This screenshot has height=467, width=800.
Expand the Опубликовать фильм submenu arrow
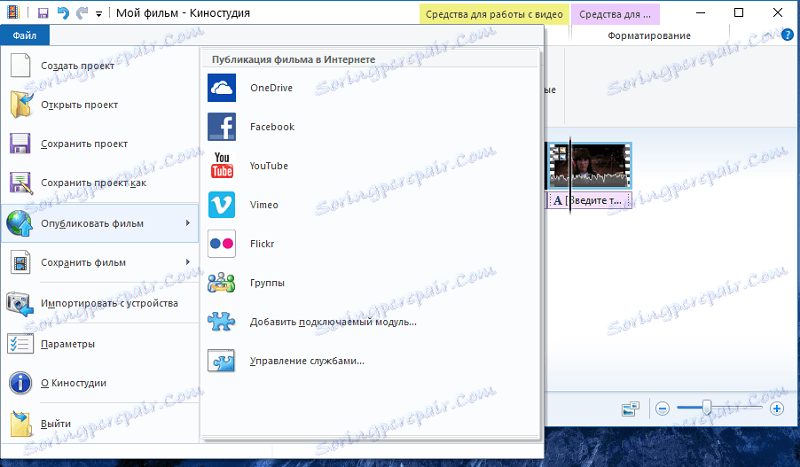[188, 223]
